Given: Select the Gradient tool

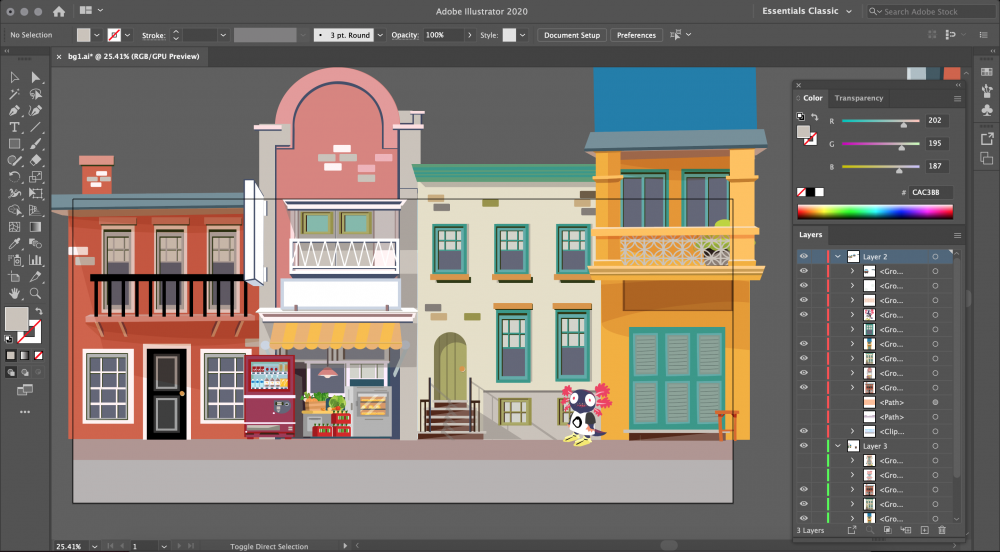Looking at the screenshot, I should coord(35,227).
